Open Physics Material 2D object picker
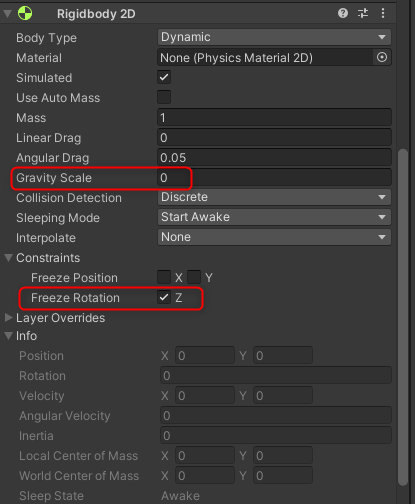415x504 pixels. 382,57
